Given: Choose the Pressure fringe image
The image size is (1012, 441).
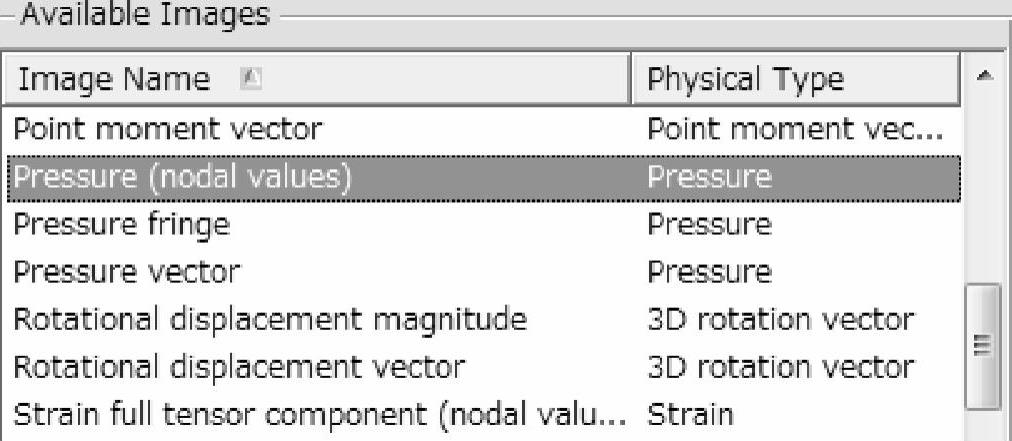Looking at the screenshot, I should 121,224.
